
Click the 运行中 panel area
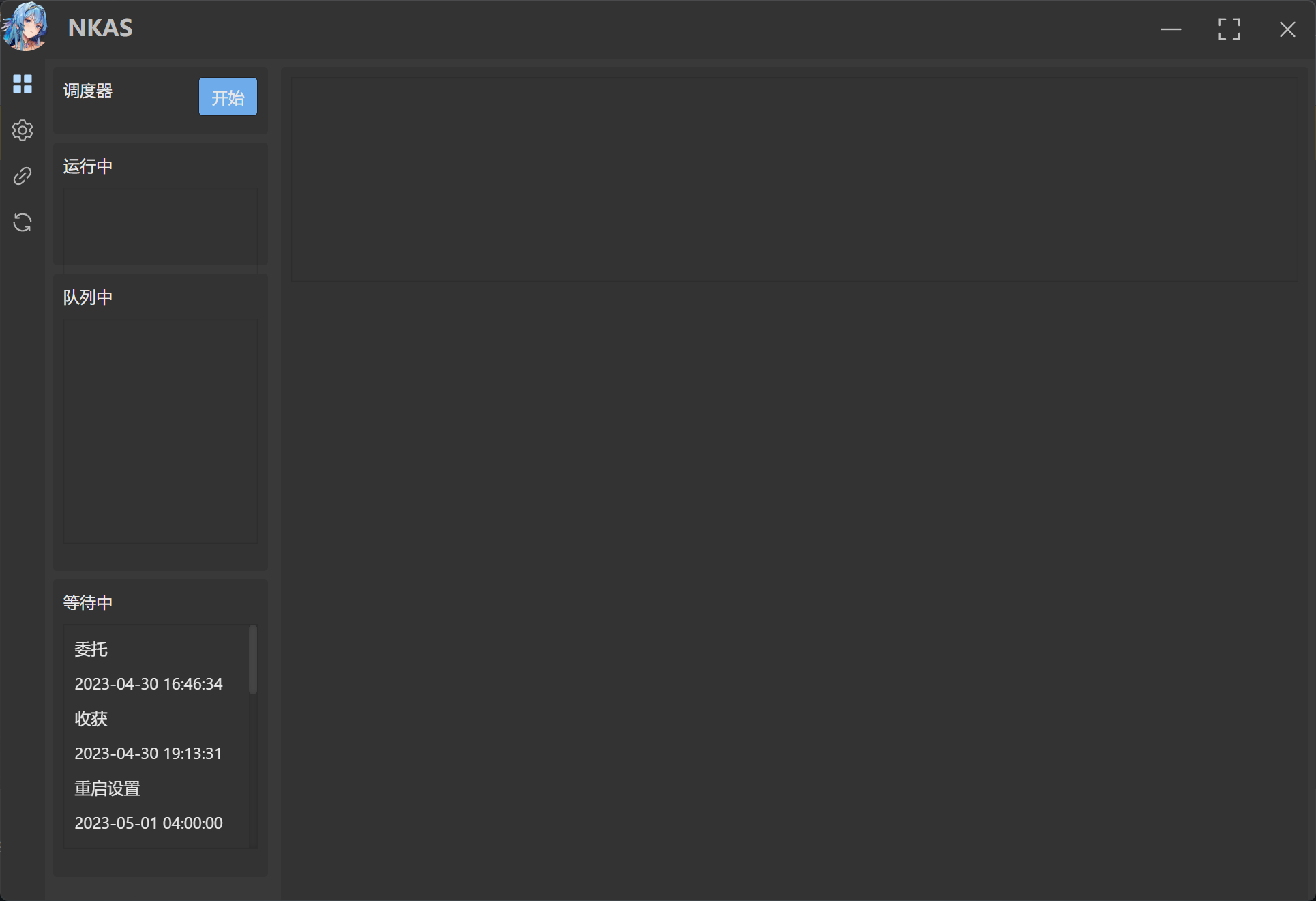coord(160,226)
